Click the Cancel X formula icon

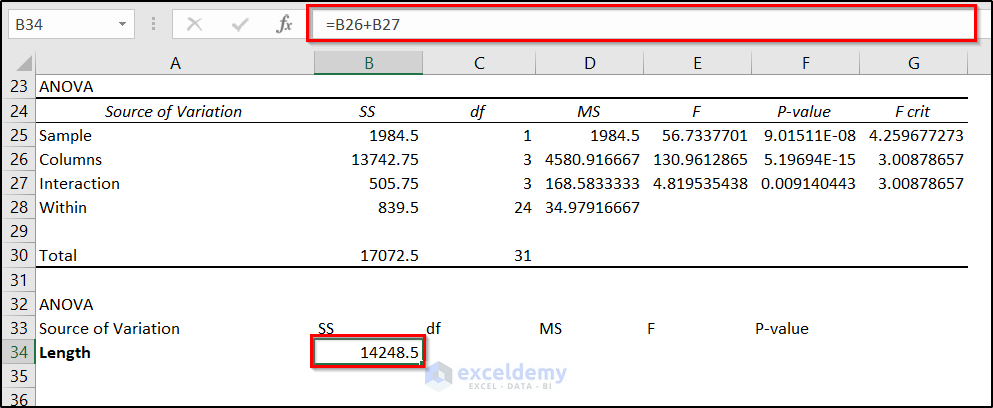click(x=195, y=25)
